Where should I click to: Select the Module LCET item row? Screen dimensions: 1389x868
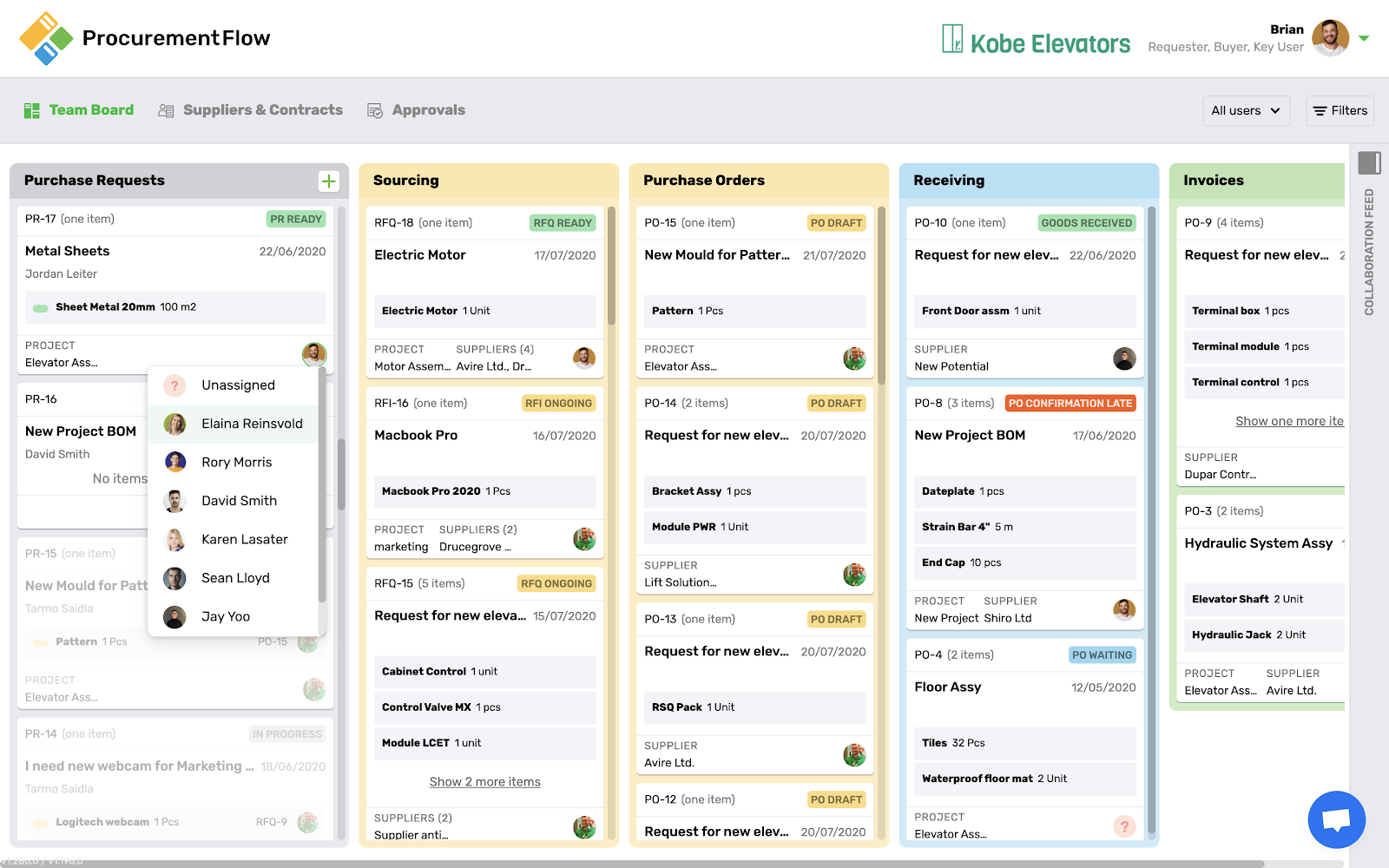point(485,743)
